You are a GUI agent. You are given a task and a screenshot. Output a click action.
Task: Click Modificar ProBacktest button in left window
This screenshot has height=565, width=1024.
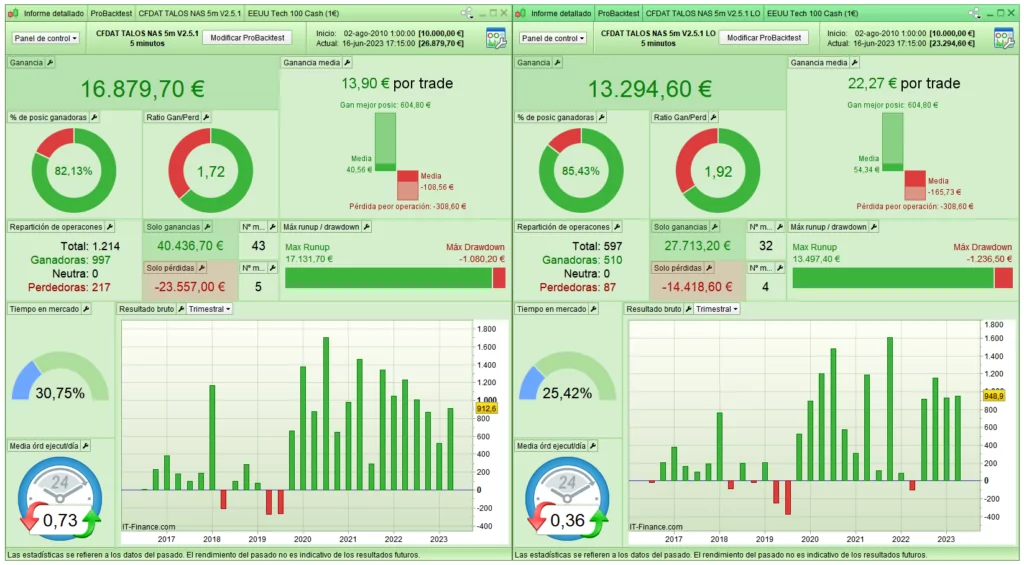pyautogui.click(x=247, y=38)
